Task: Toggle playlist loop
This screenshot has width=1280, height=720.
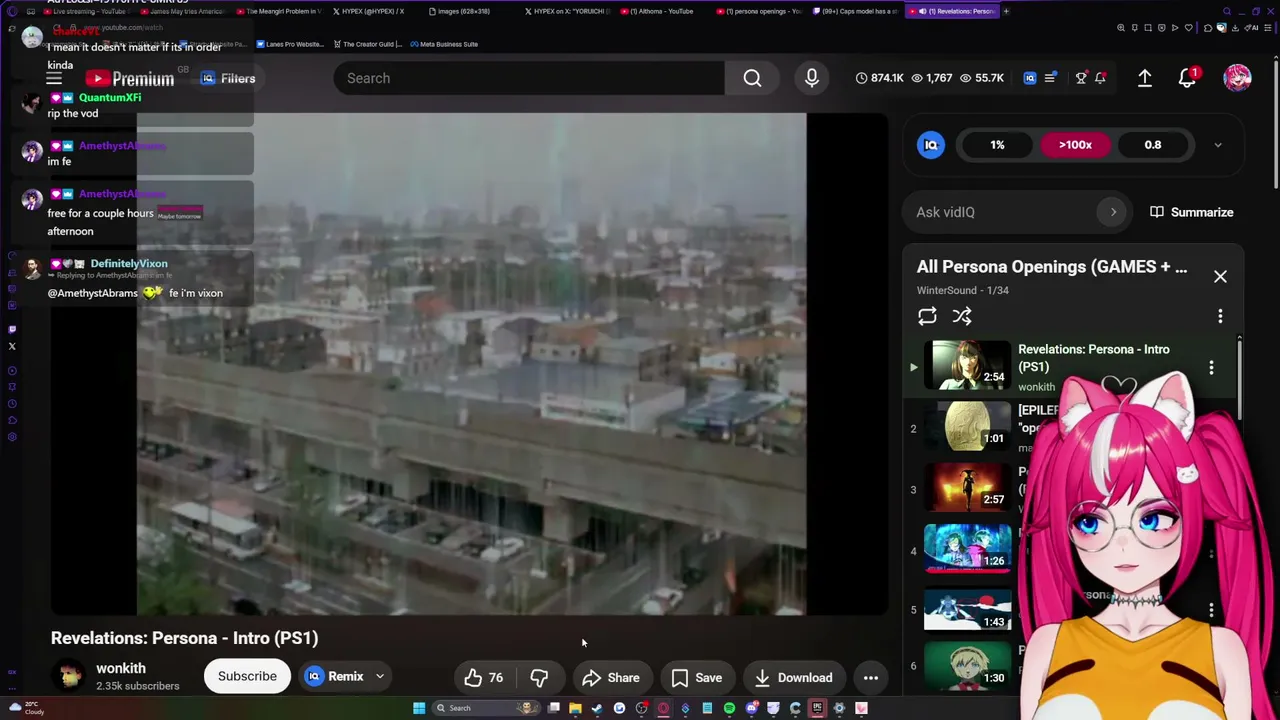Action: tap(927, 316)
